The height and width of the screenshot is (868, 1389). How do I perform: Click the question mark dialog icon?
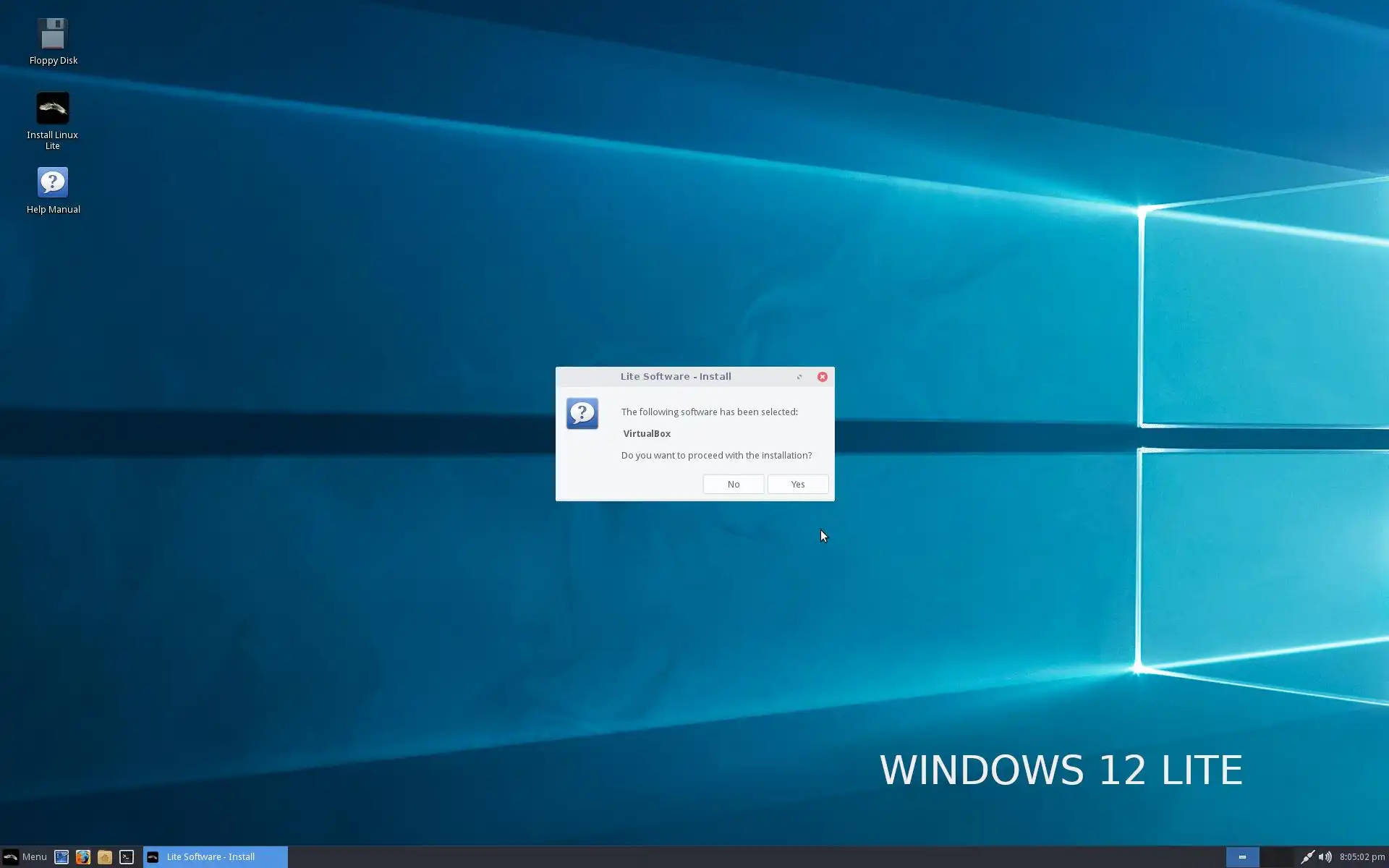[582, 414]
